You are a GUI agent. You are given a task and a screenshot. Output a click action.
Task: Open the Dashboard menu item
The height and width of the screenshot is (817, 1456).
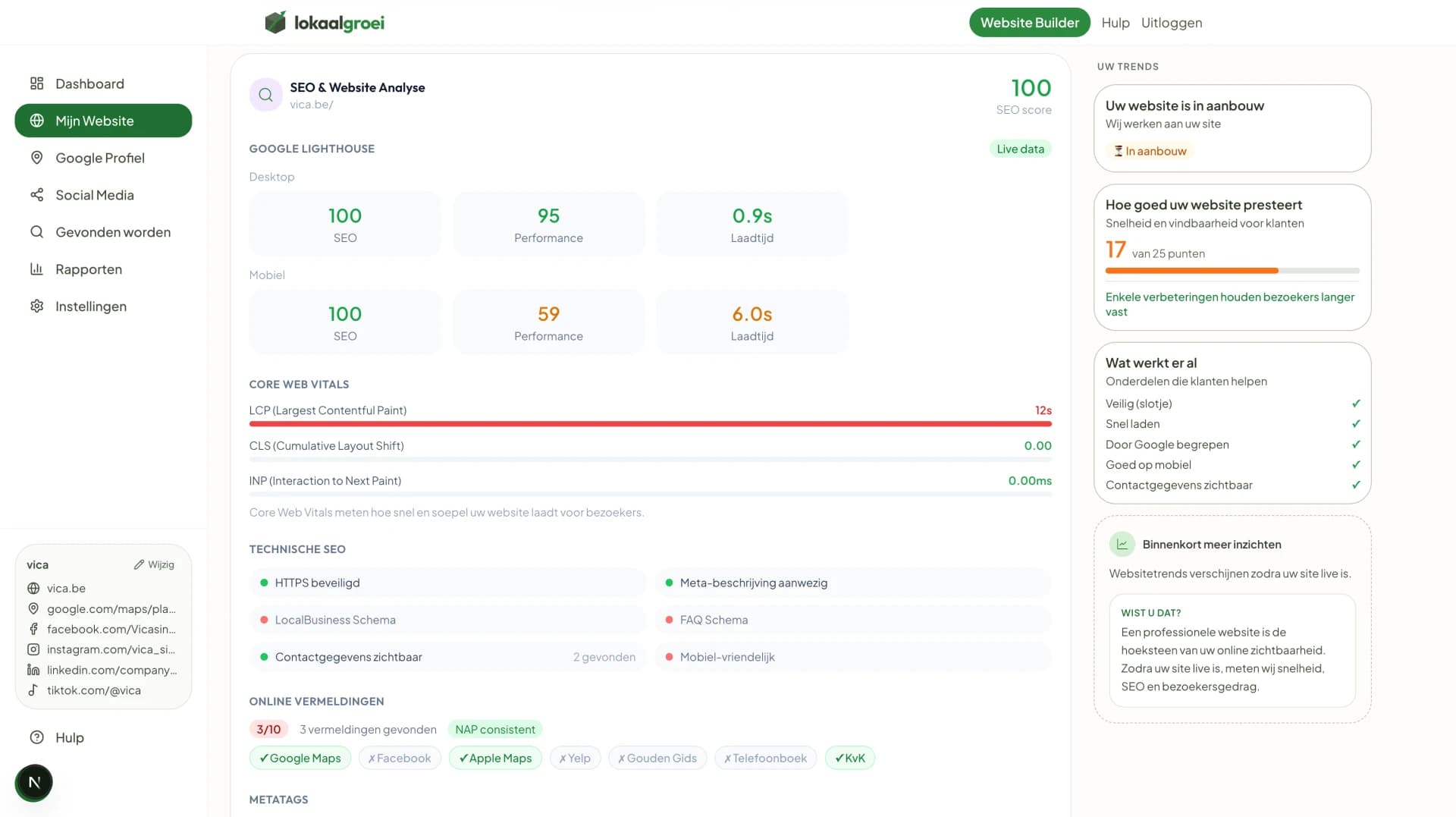click(103, 83)
